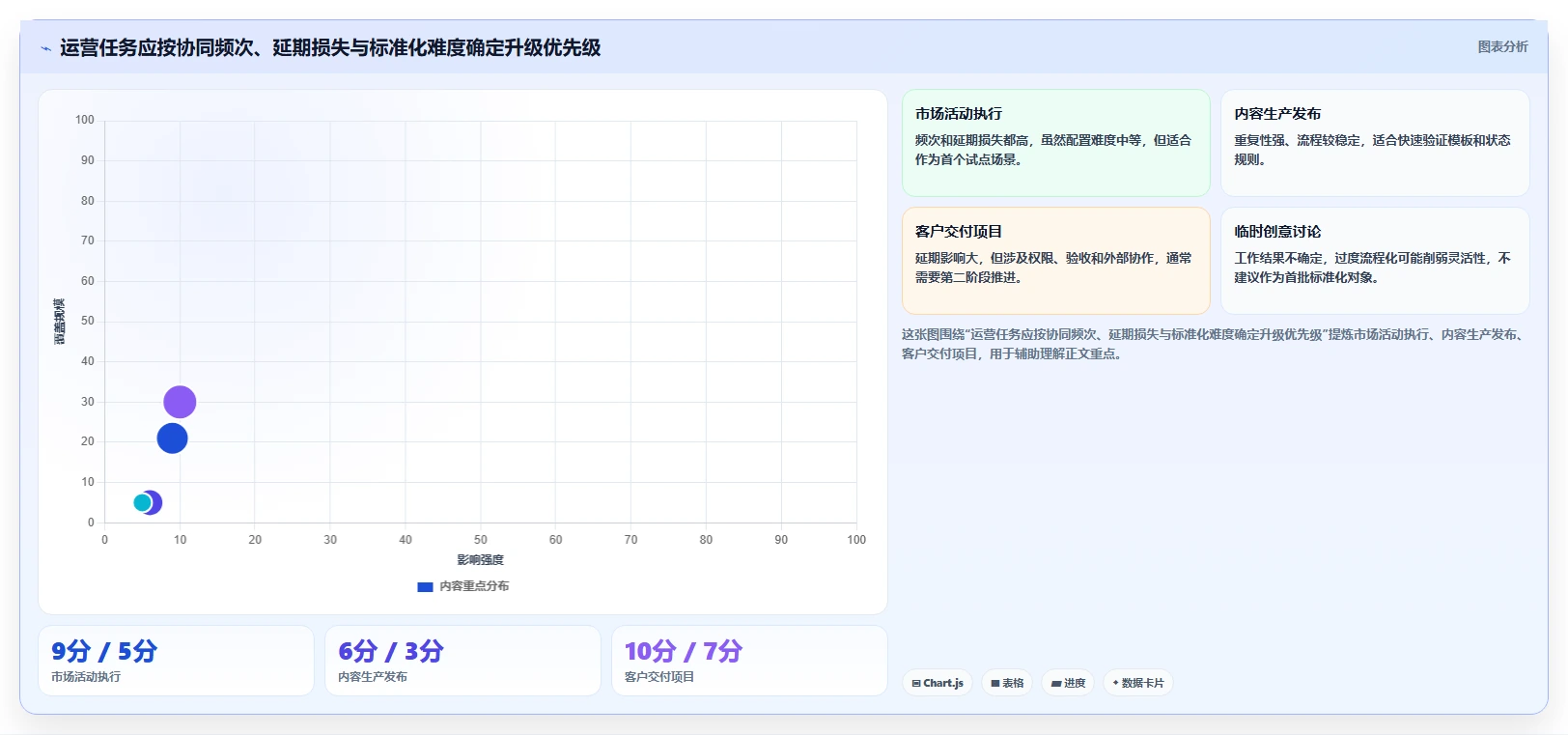
Task: Toggle the 内容重点分布 legend color box
Action: click(x=425, y=586)
